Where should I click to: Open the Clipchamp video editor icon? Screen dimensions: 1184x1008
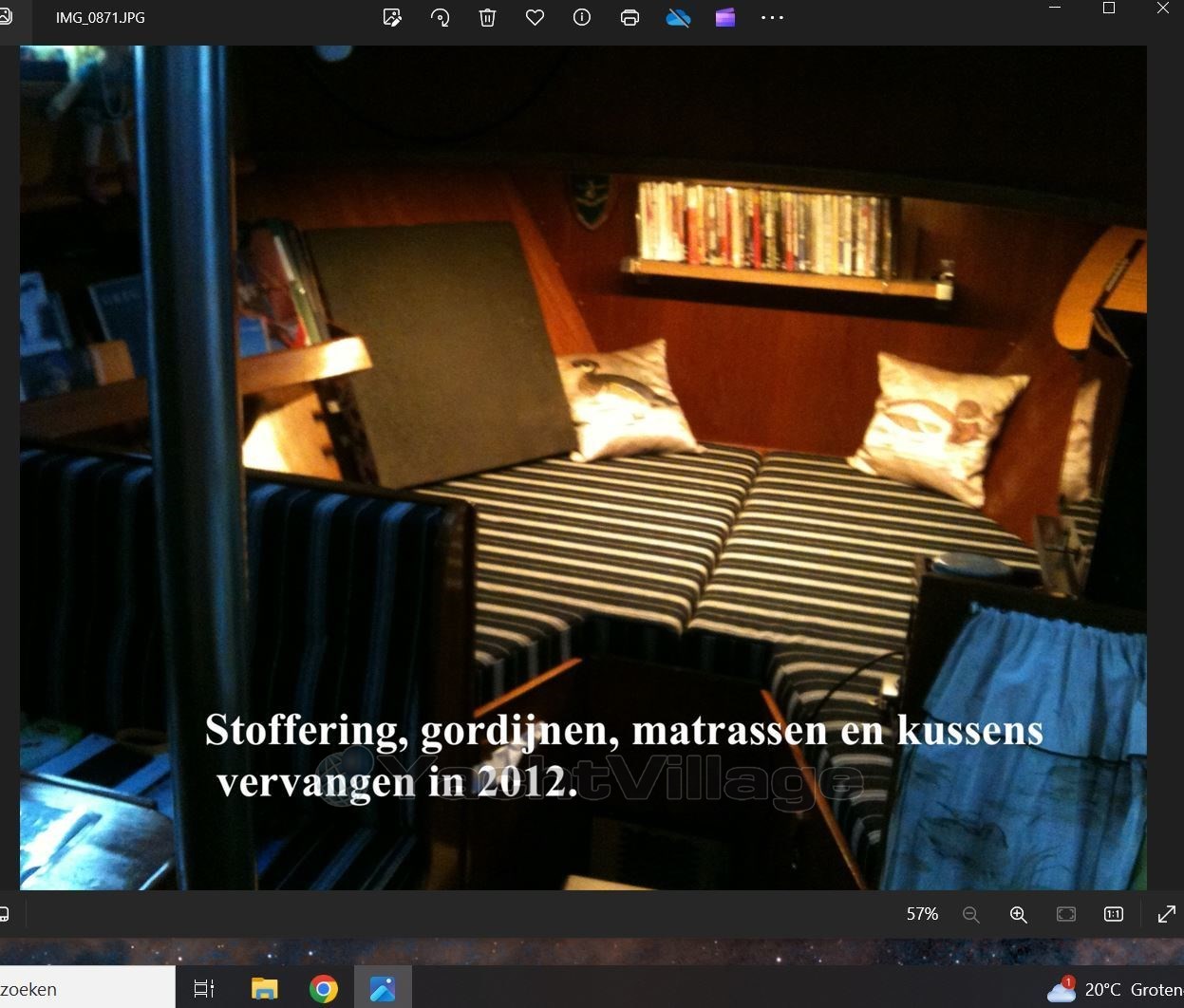725,17
